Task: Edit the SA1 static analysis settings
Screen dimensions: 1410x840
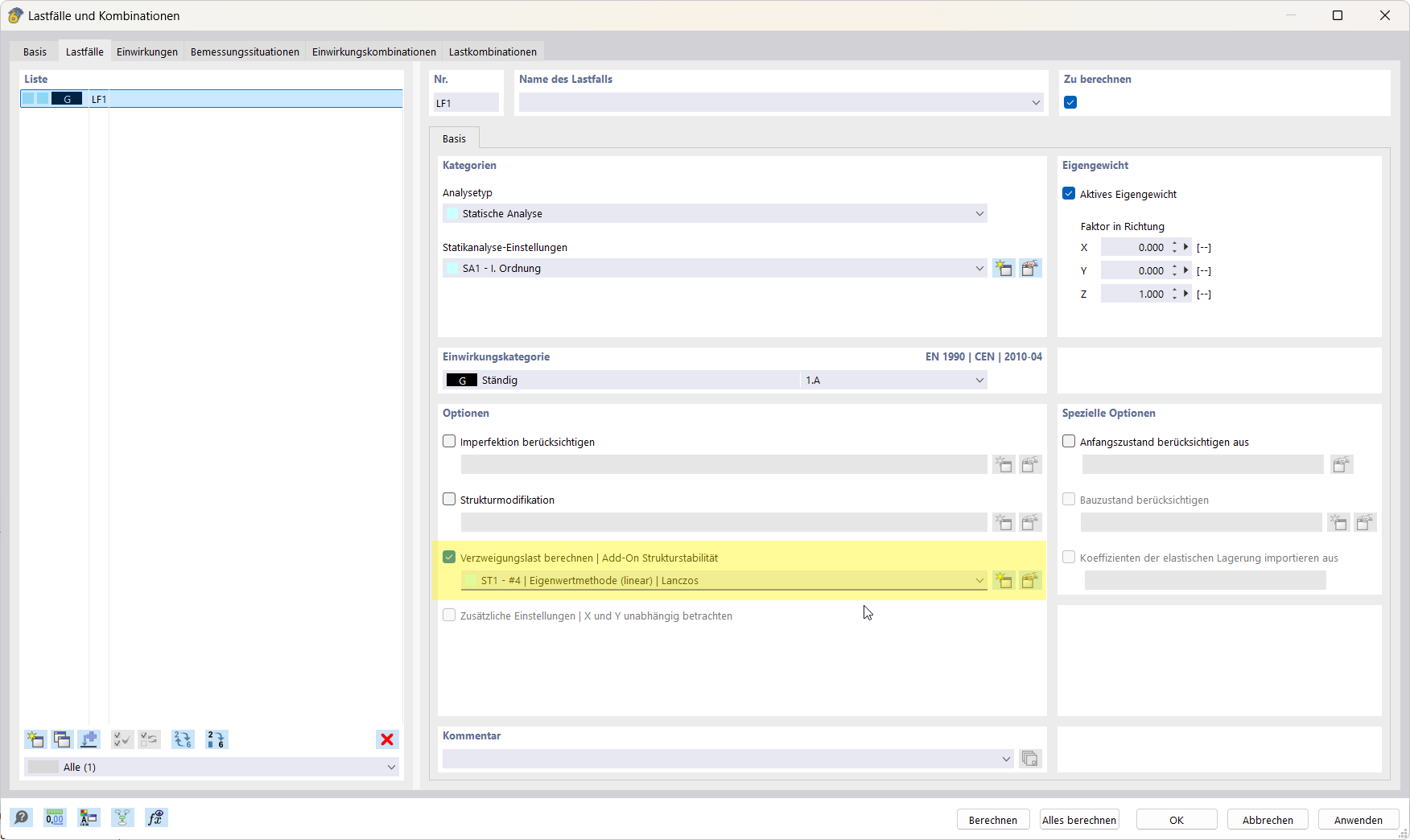Action: pos(1030,269)
